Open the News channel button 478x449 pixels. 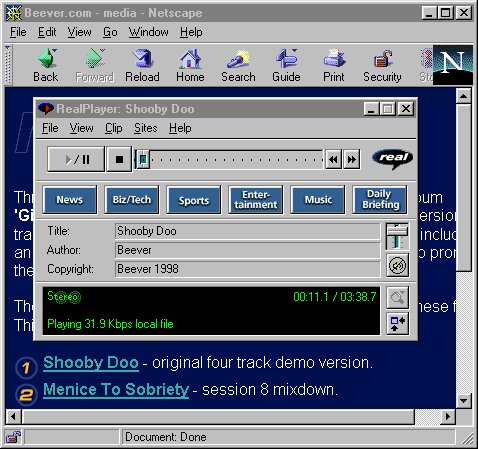click(x=70, y=200)
